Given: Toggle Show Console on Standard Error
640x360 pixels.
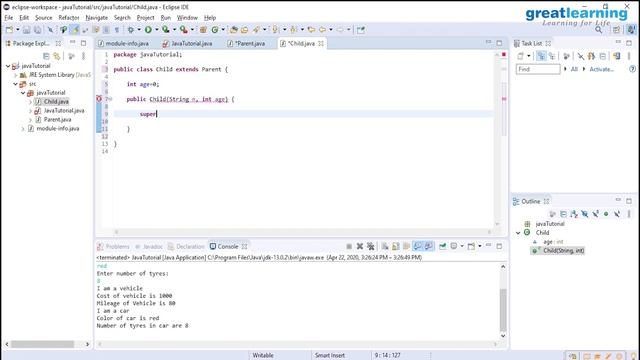Looking at the screenshot, I should click(428, 247).
